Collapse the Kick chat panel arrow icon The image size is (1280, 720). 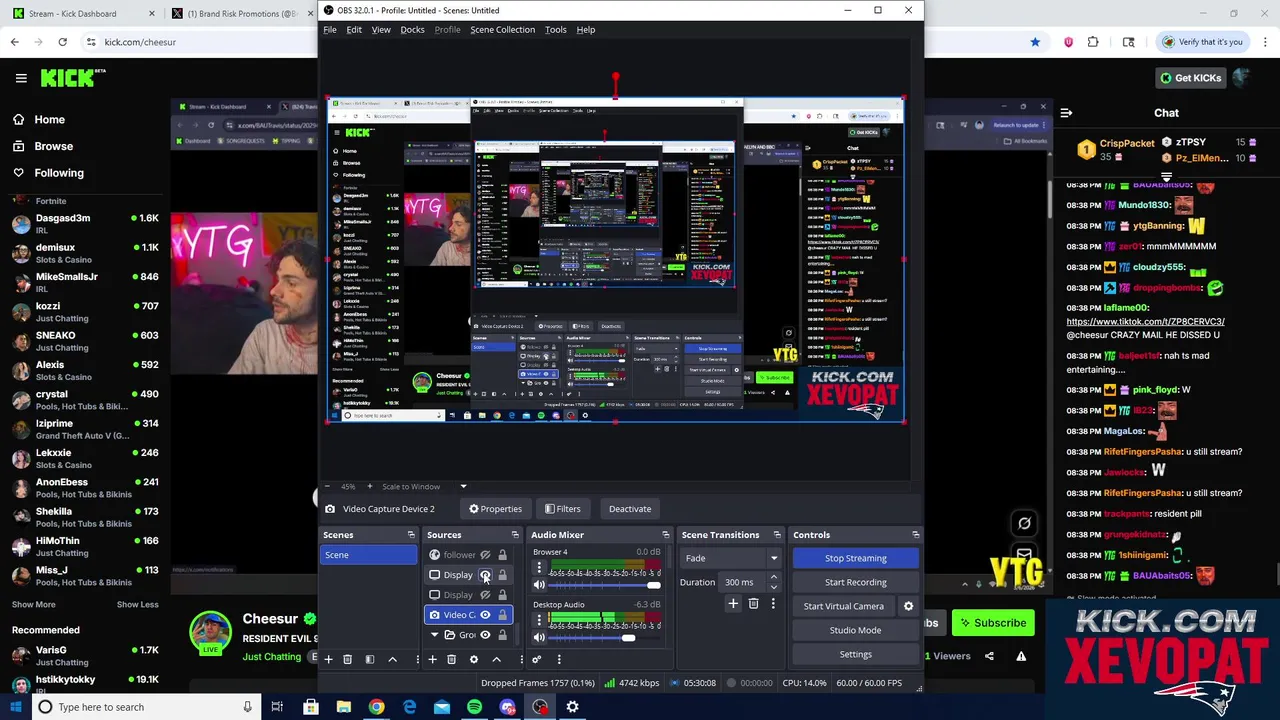pos(1066,113)
